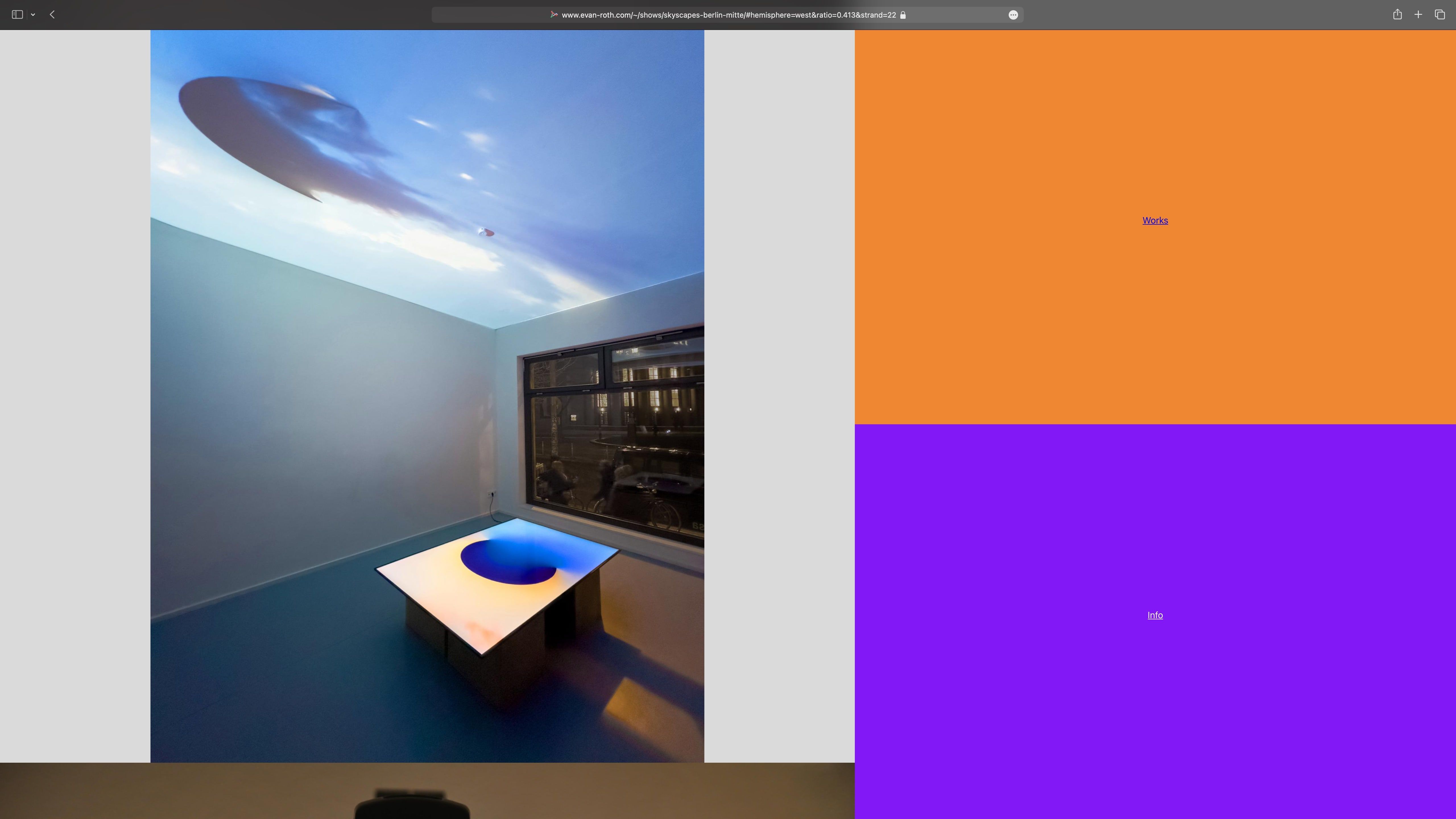Open the Info link

click(1155, 615)
